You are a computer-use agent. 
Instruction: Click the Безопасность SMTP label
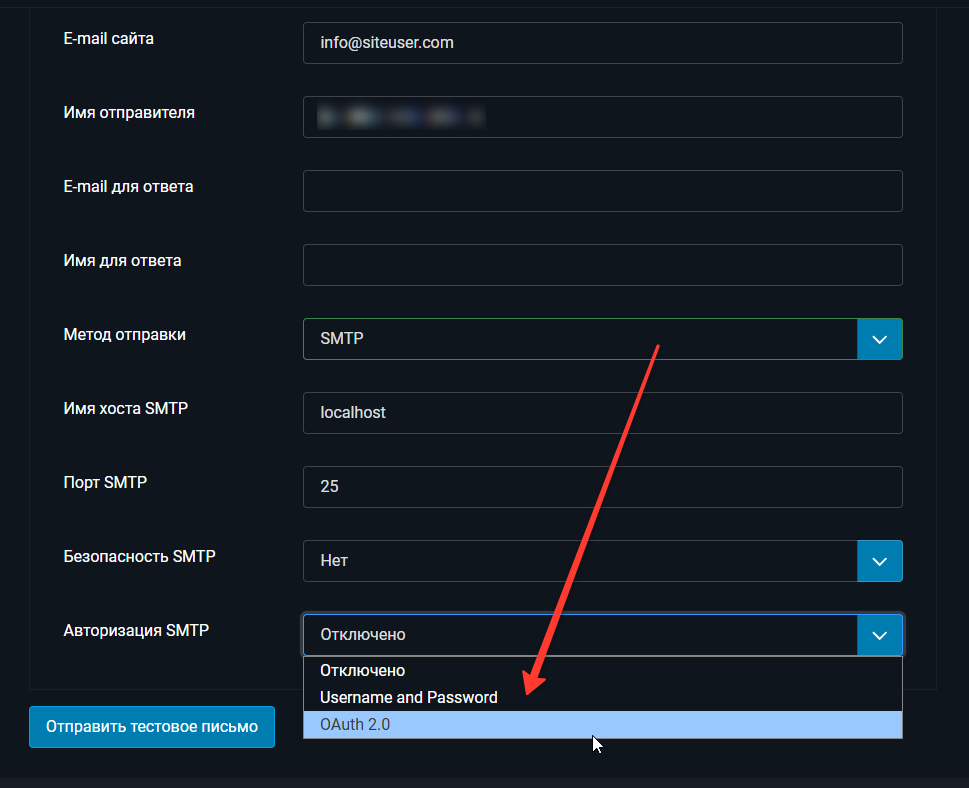139,556
